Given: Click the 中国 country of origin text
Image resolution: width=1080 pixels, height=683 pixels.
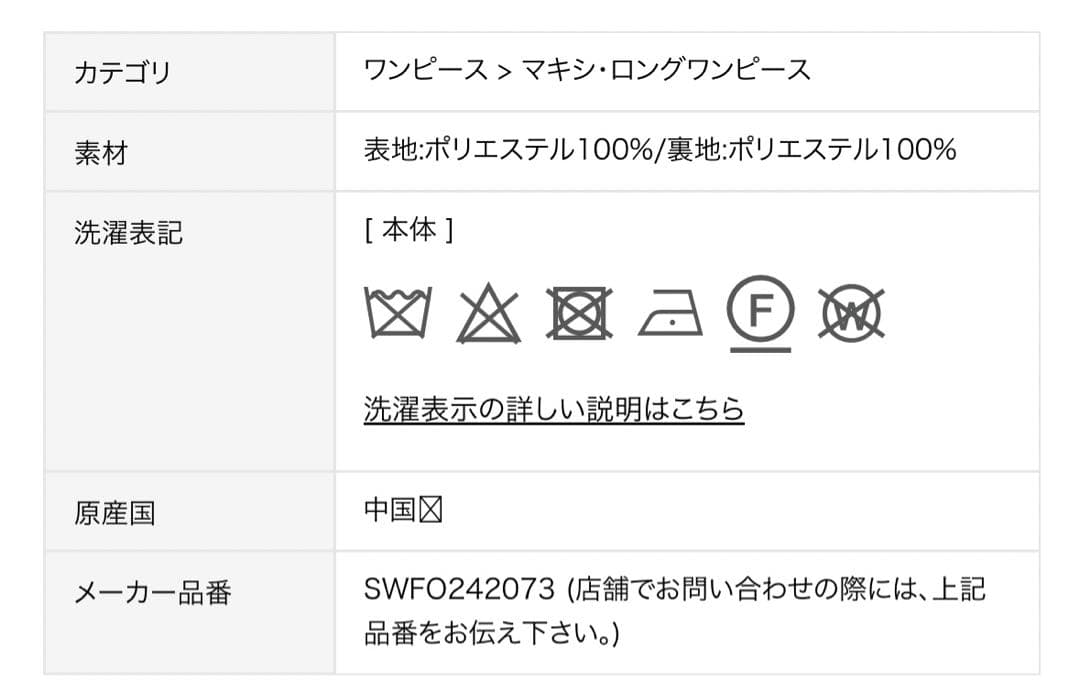Looking at the screenshot, I should 390,511.
